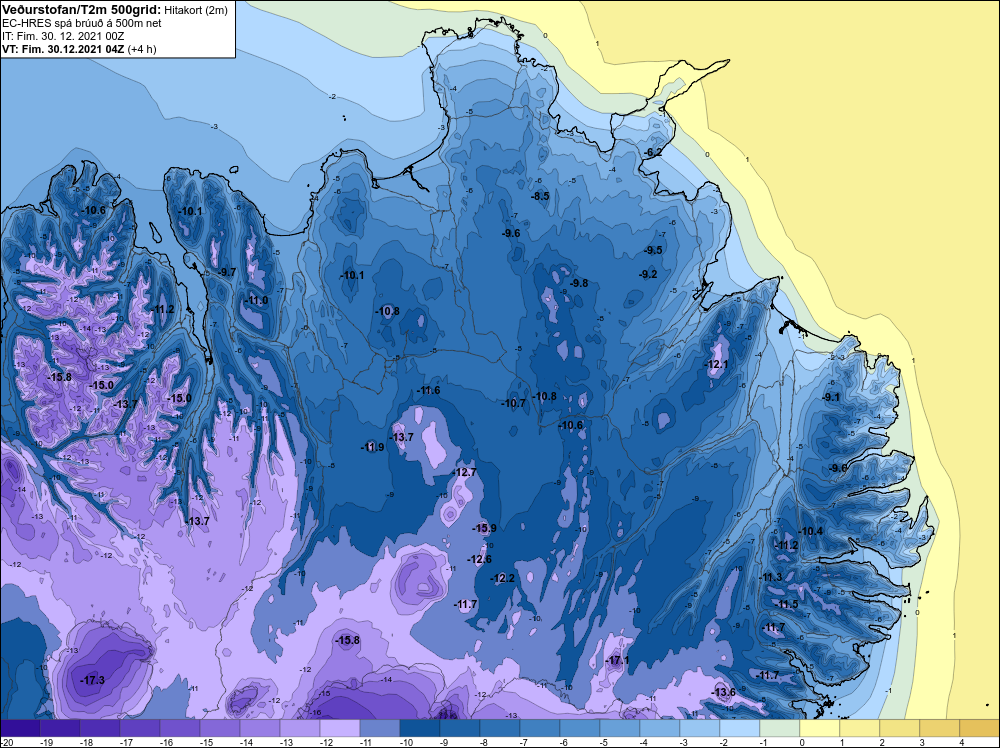Select the -11.0 temperature label
Viewport: 1000px width, 748px height.
click(256, 301)
